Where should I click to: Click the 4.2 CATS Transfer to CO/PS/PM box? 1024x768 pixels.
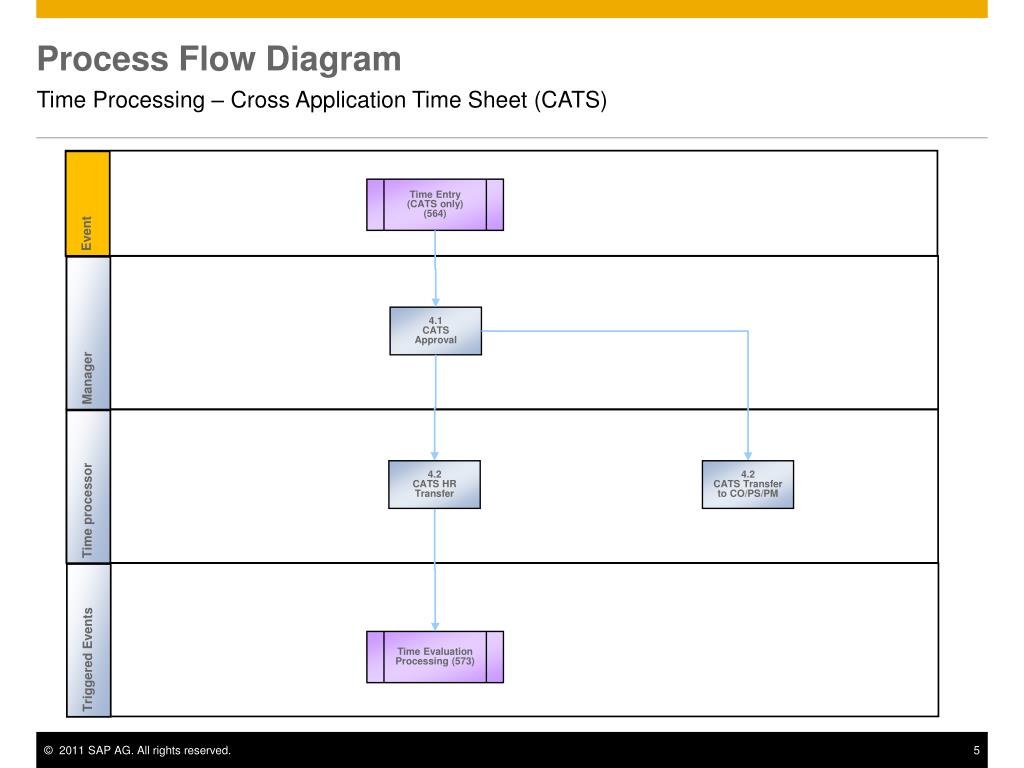[748, 485]
